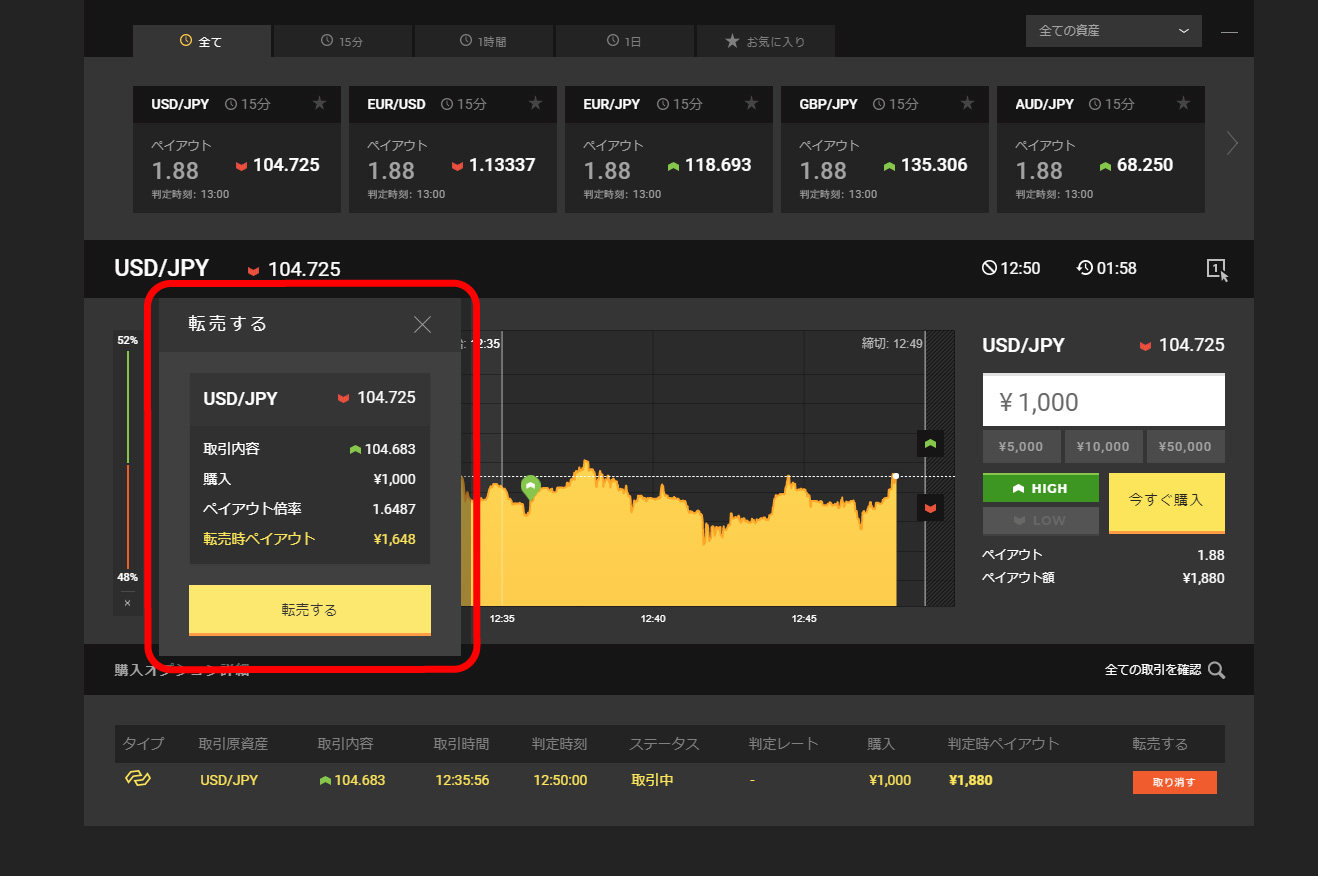Click the countdown timer icon by 01:58
The height and width of the screenshot is (876, 1318).
click(x=1085, y=268)
